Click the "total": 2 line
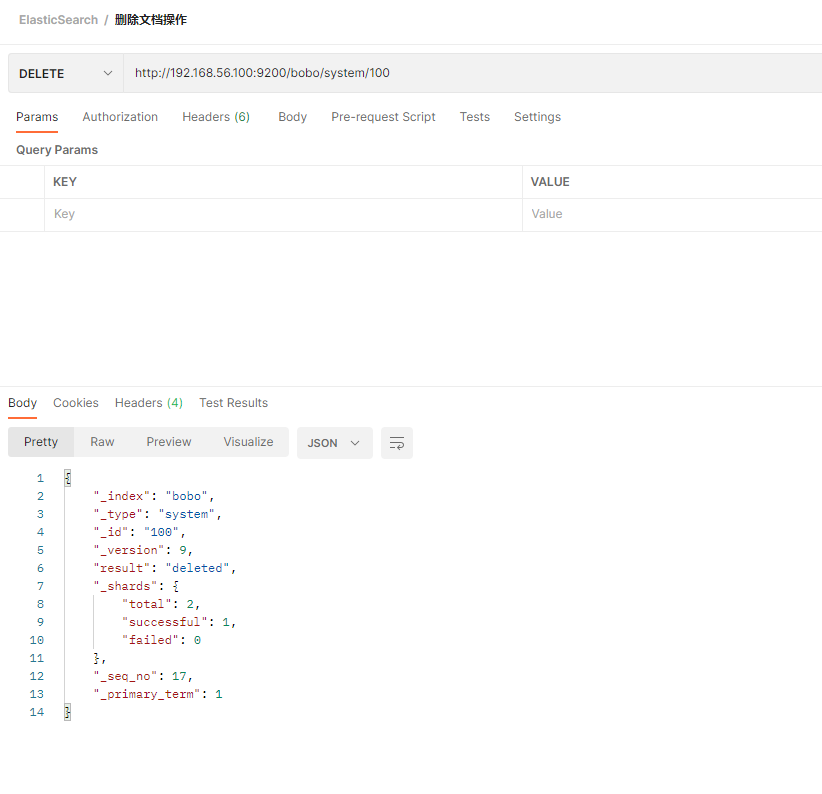 161,604
